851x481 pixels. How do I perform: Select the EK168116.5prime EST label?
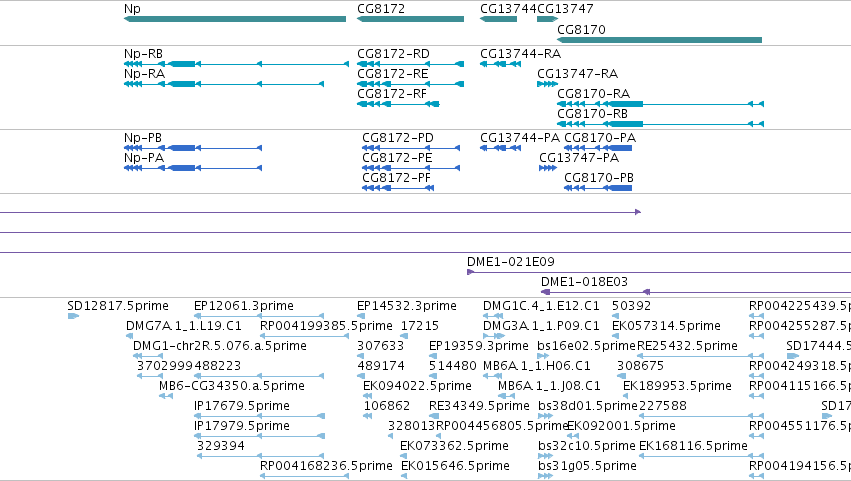pyautogui.click(x=694, y=446)
